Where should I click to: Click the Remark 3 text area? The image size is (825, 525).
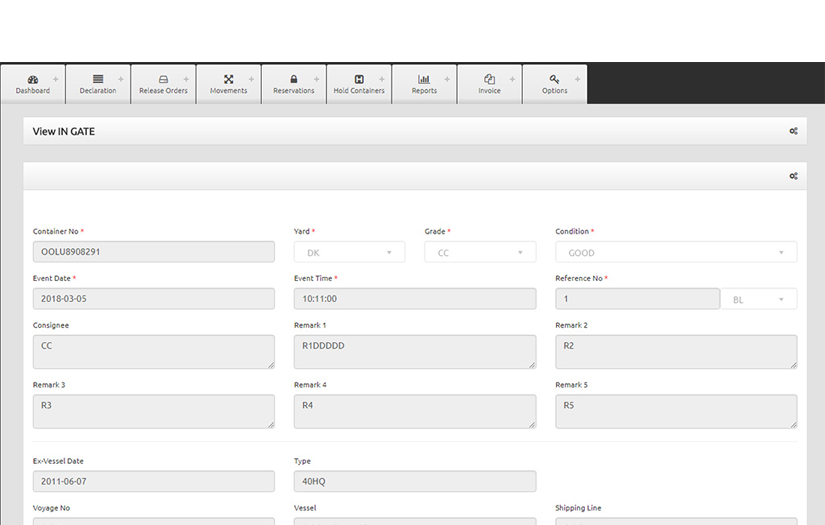pyautogui.click(x=154, y=411)
